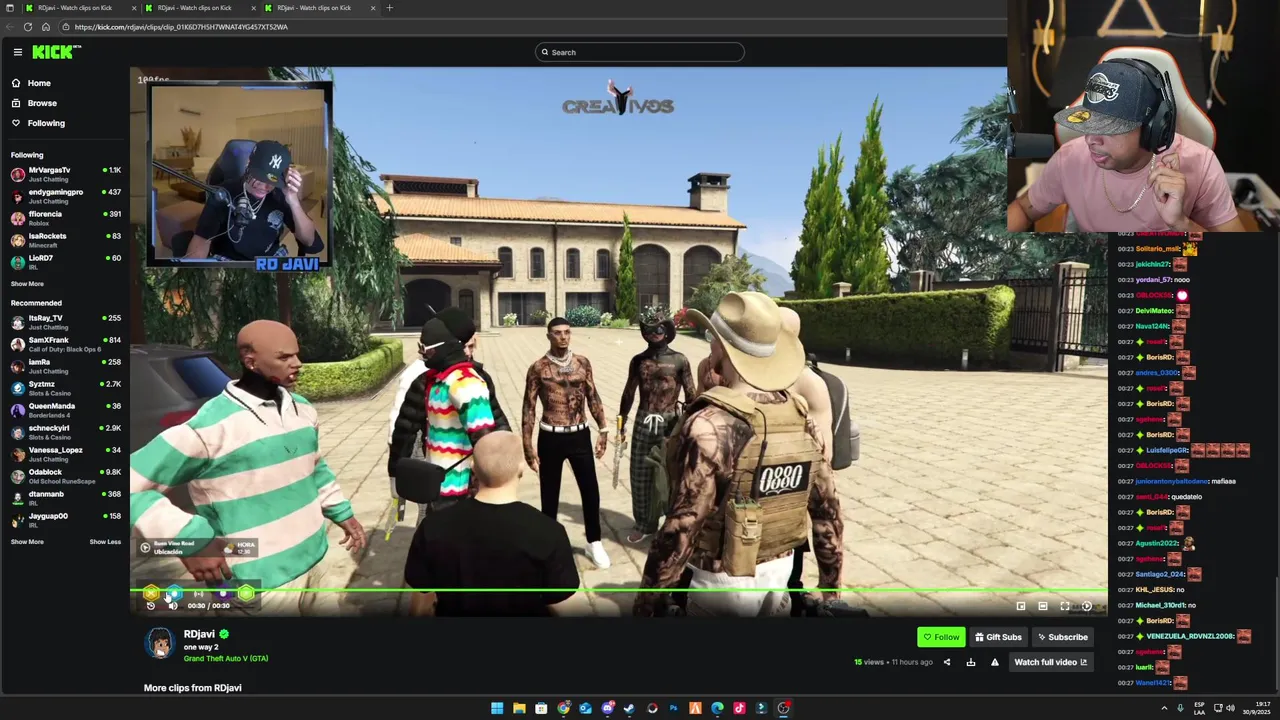Image resolution: width=1280 pixels, height=720 pixels.
Task: Open Watch full video link
Action: [x=1050, y=662]
